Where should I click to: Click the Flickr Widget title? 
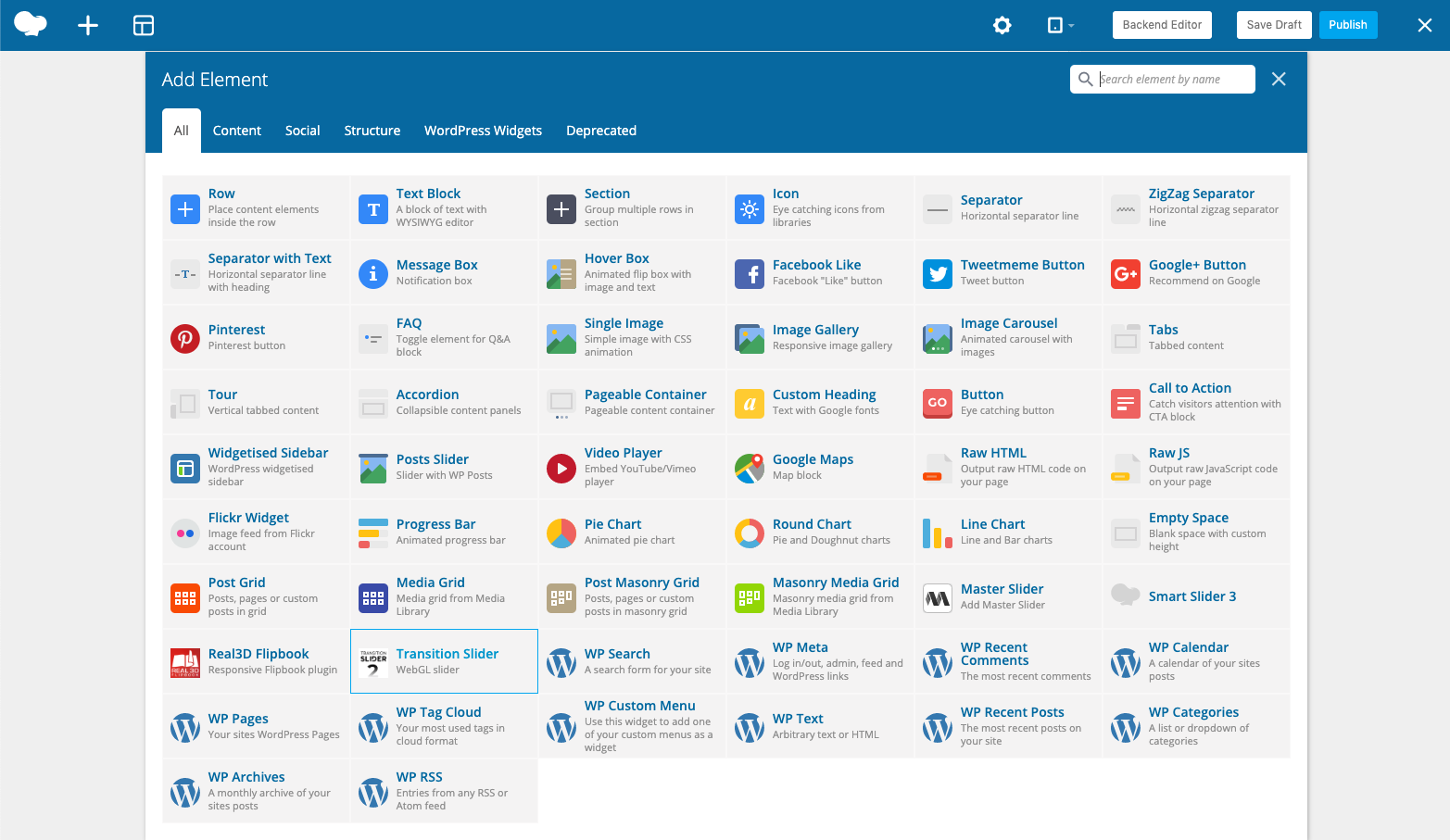(x=248, y=518)
